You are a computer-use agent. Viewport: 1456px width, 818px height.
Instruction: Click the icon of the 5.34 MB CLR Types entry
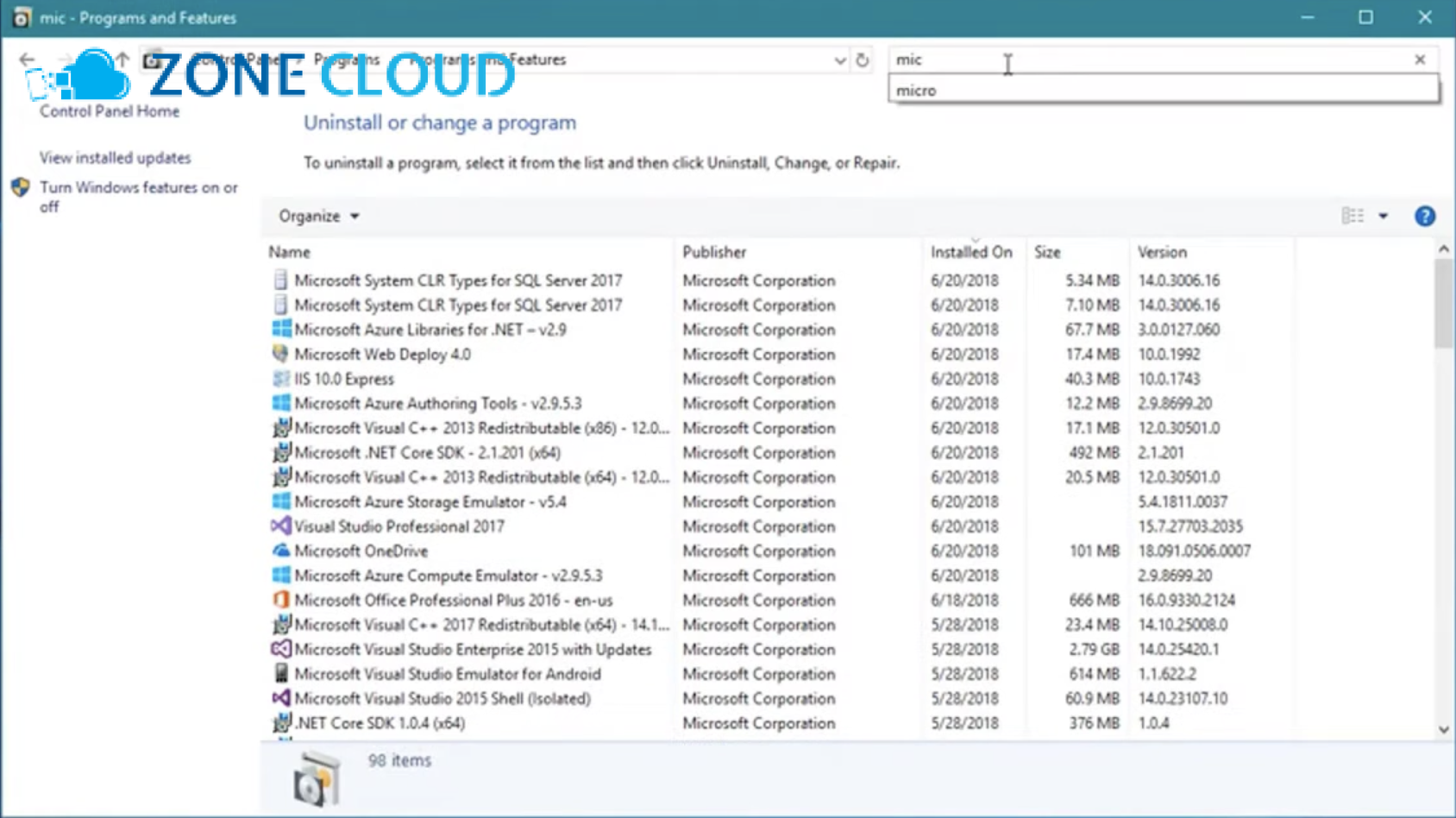280,280
